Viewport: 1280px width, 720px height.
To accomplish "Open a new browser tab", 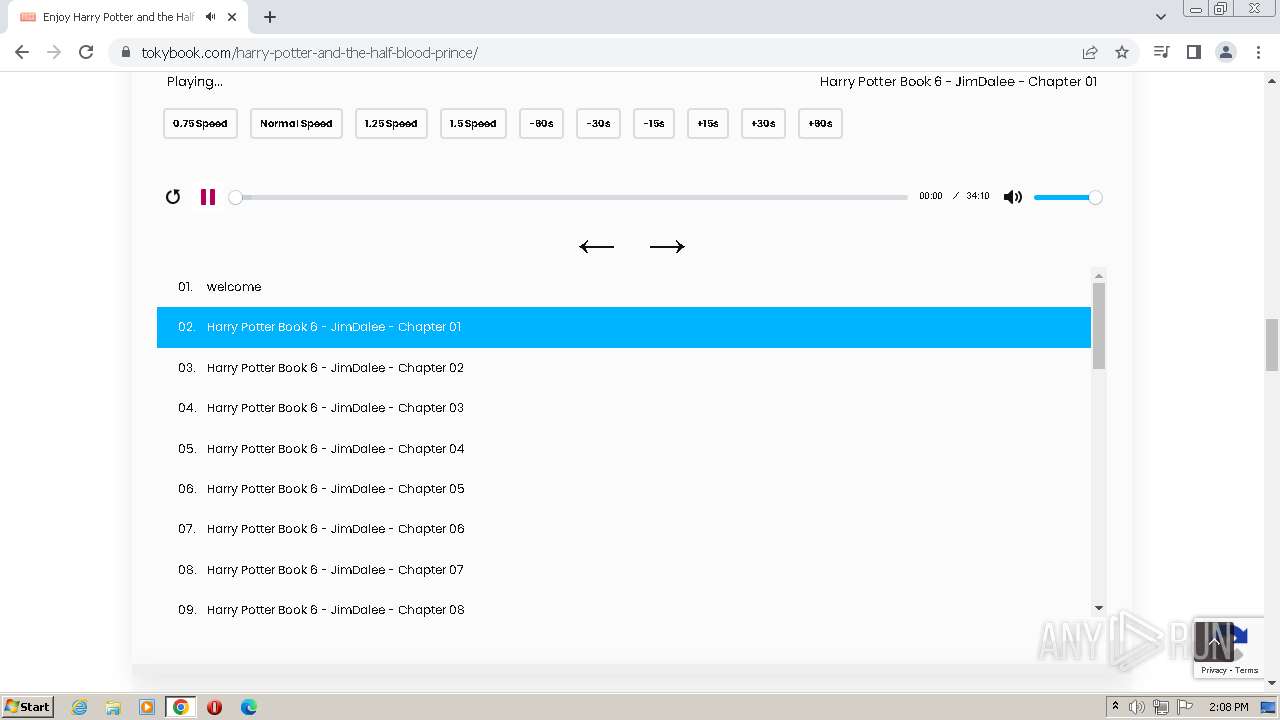I will [270, 17].
